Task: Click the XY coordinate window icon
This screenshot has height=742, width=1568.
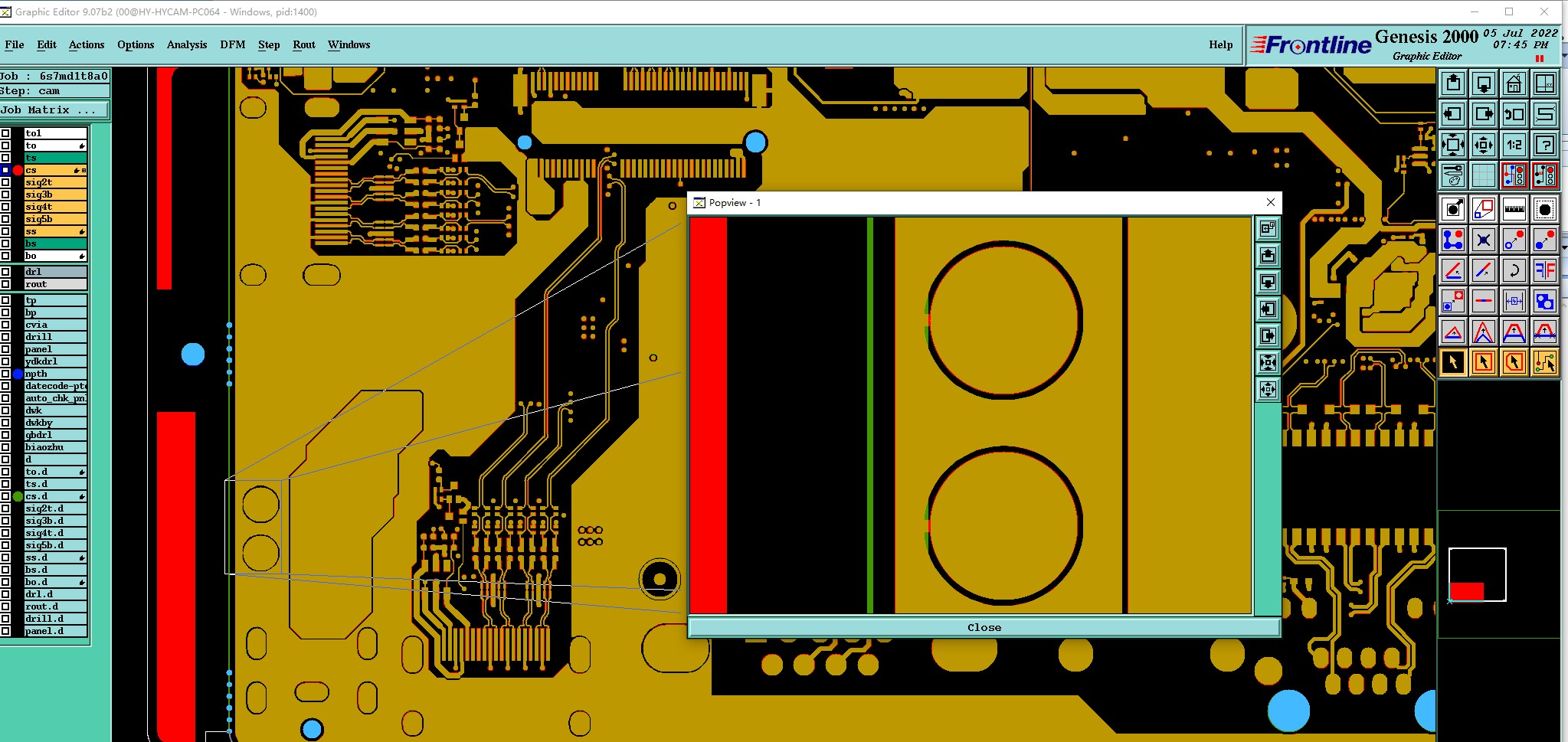Action: tap(1545, 83)
